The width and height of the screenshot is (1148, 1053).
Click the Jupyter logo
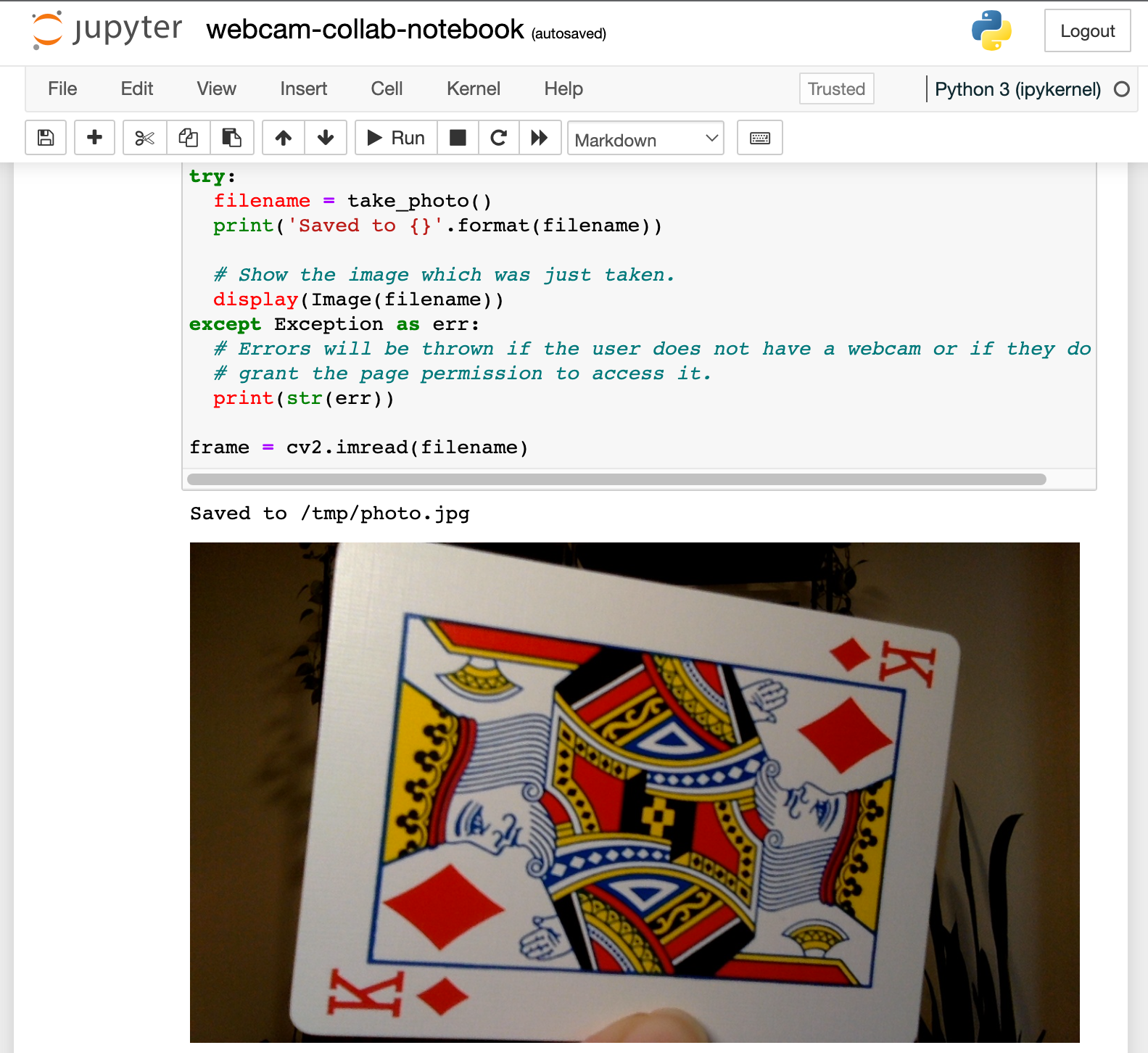[x=107, y=30]
